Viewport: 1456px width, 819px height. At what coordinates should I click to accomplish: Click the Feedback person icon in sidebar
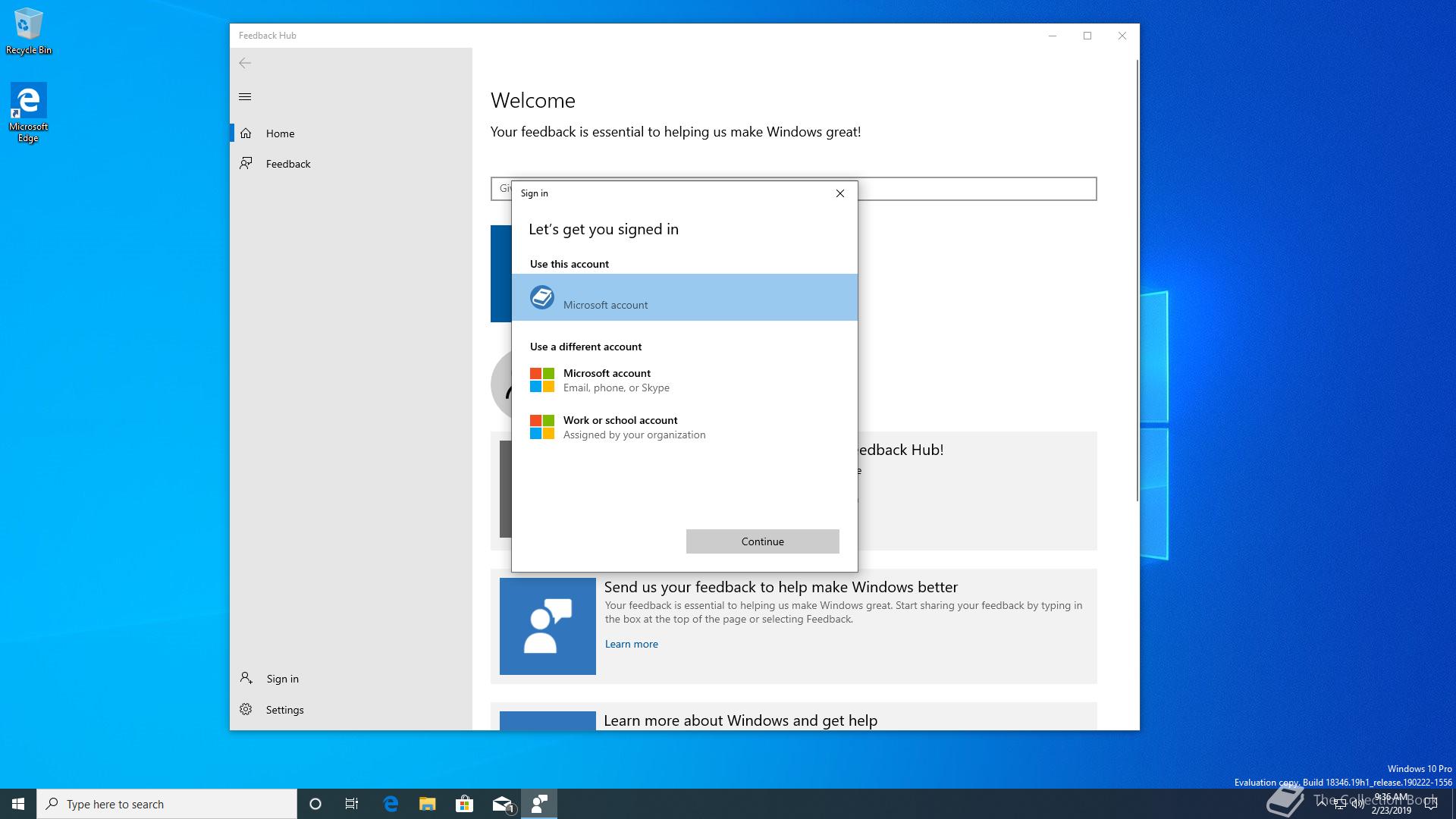point(246,163)
